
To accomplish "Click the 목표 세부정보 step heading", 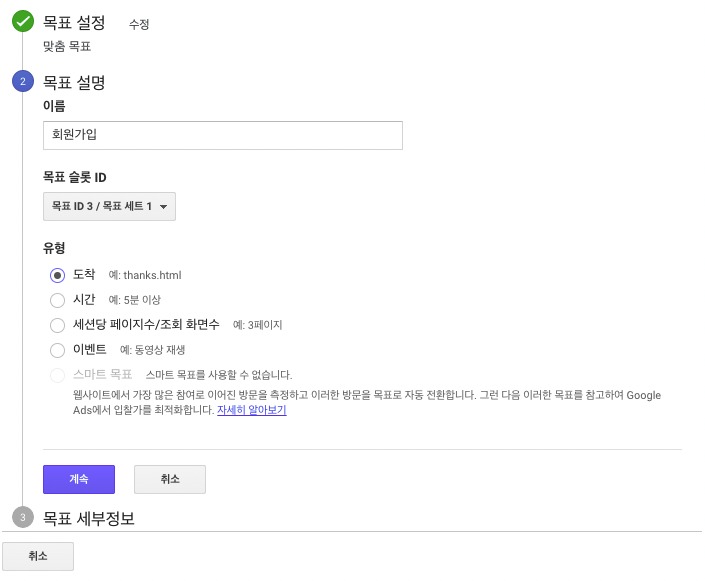I will (x=89, y=518).
